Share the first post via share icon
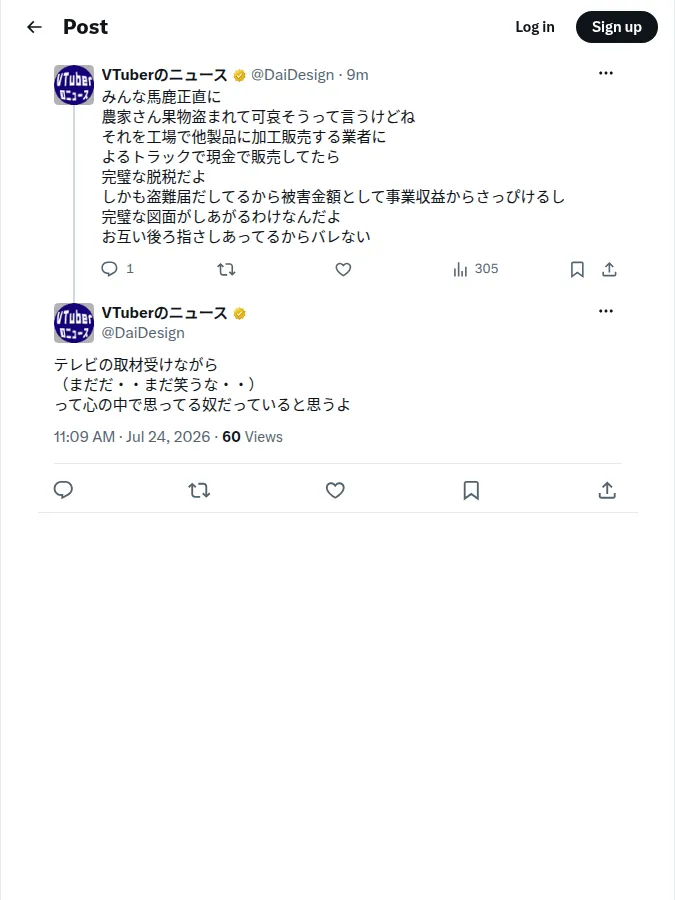The height and width of the screenshot is (900, 675). [609, 269]
